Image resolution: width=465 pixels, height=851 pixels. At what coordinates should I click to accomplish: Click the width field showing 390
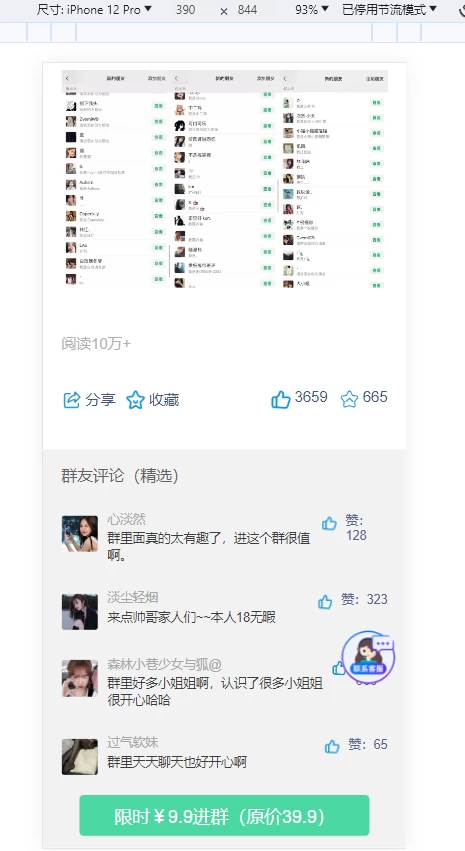click(x=186, y=10)
